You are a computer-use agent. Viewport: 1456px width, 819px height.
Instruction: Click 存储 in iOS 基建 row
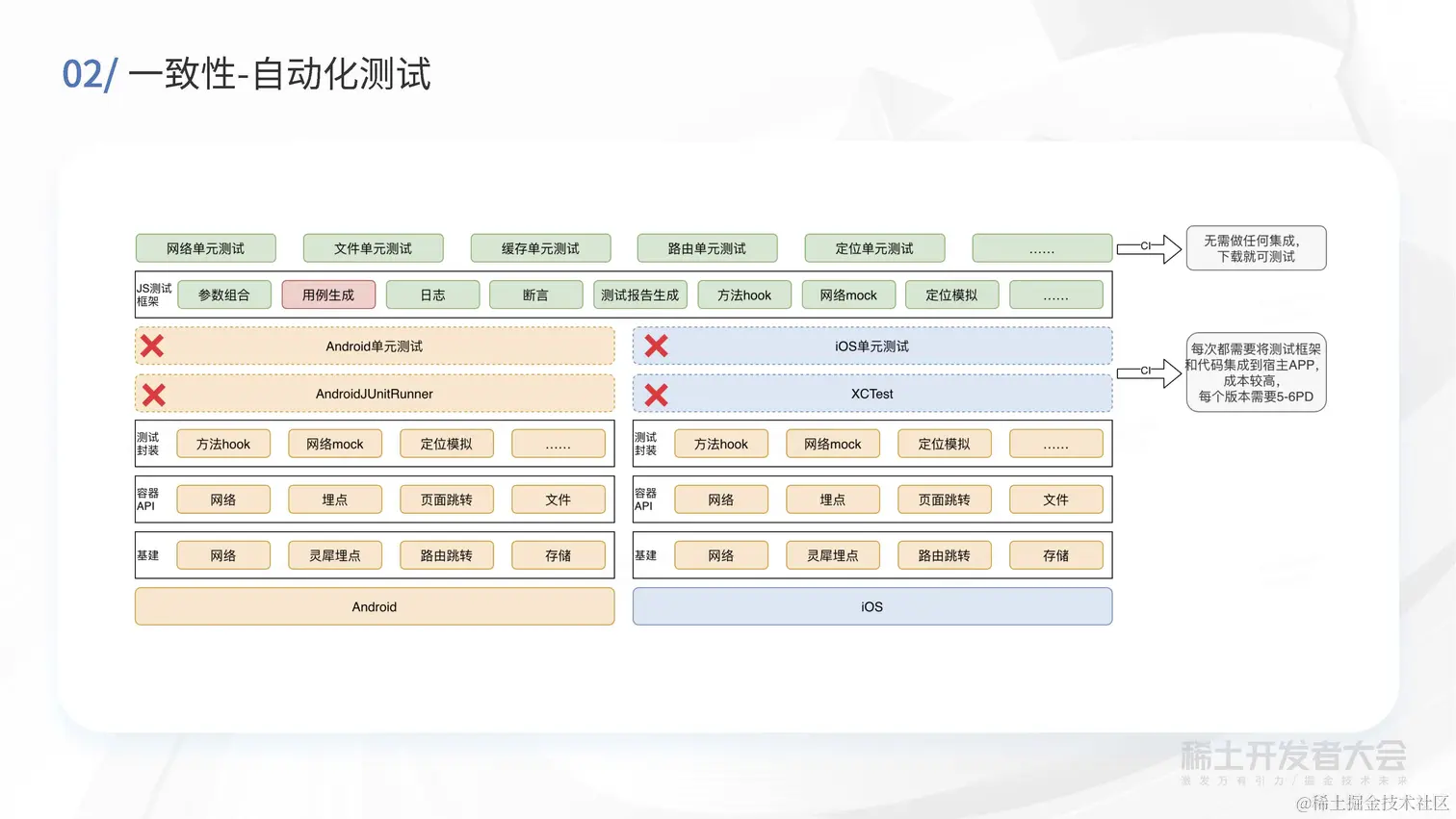coord(1056,555)
